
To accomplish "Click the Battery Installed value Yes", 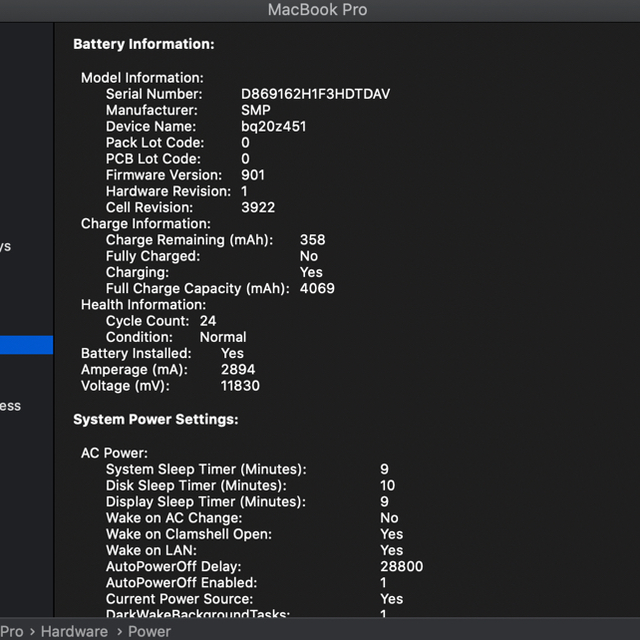I will coord(232,353).
